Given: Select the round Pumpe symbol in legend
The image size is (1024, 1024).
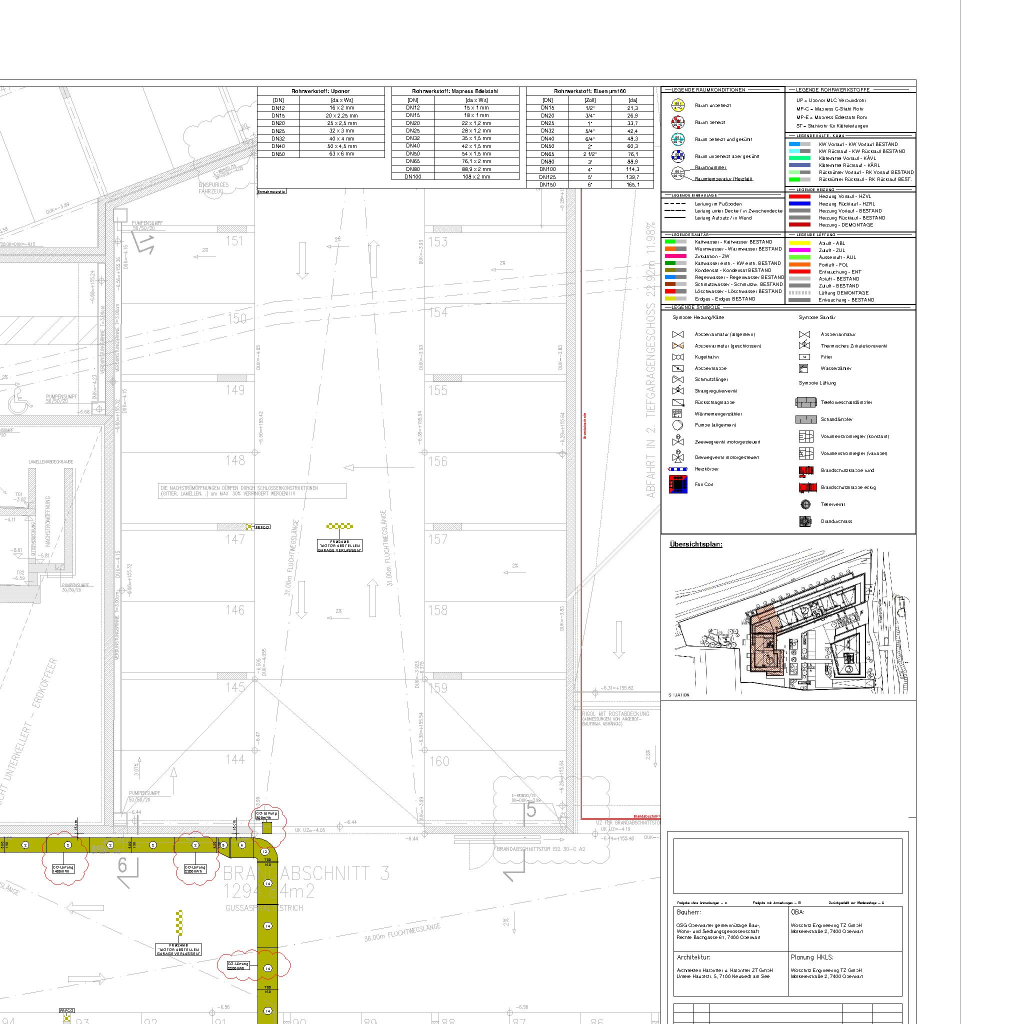Looking at the screenshot, I should (x=677, y=425).
